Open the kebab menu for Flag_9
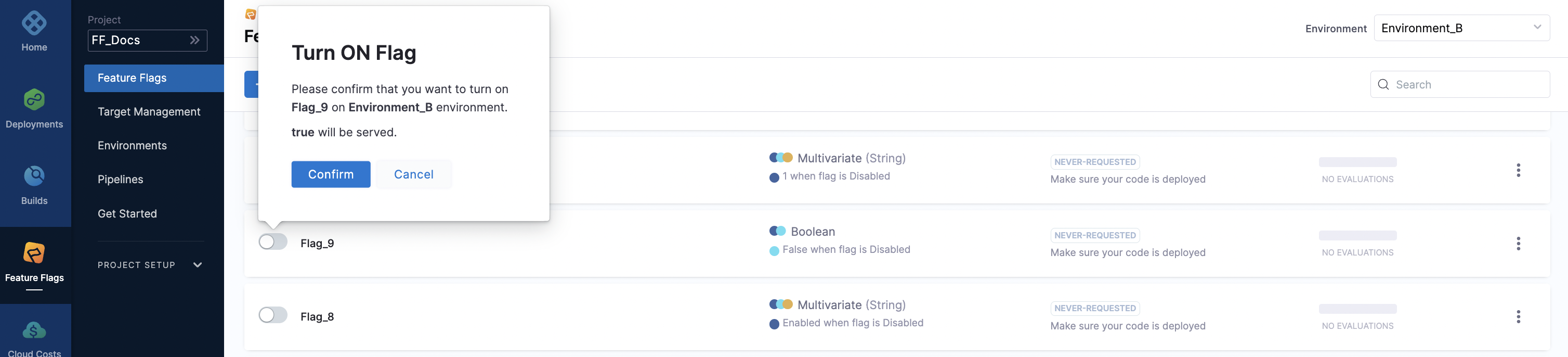The height and width of the screenshot is (357, 1568). [1519, 243]
